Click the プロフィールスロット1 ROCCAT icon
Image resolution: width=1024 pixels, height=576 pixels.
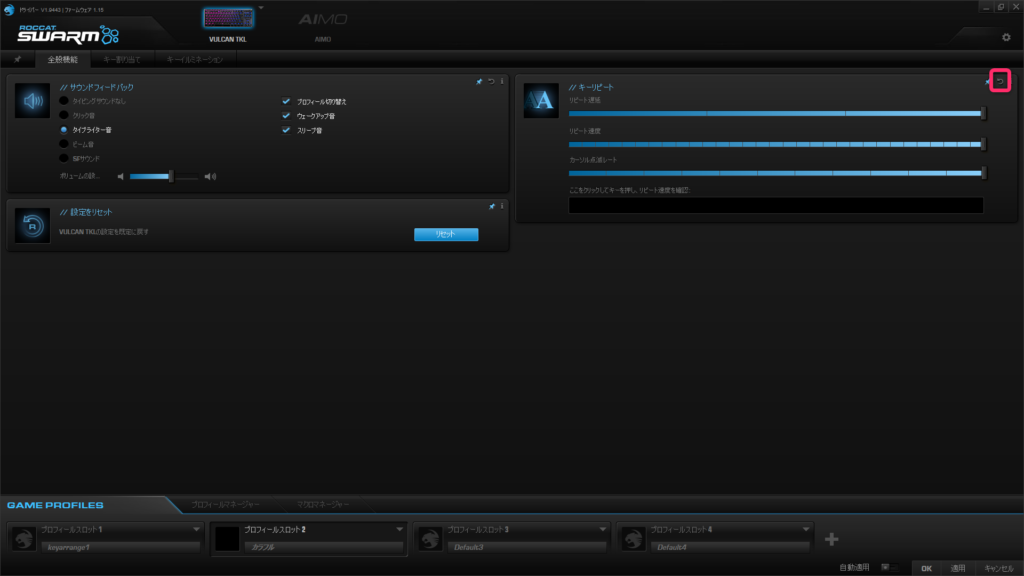[x=24, y=539]
